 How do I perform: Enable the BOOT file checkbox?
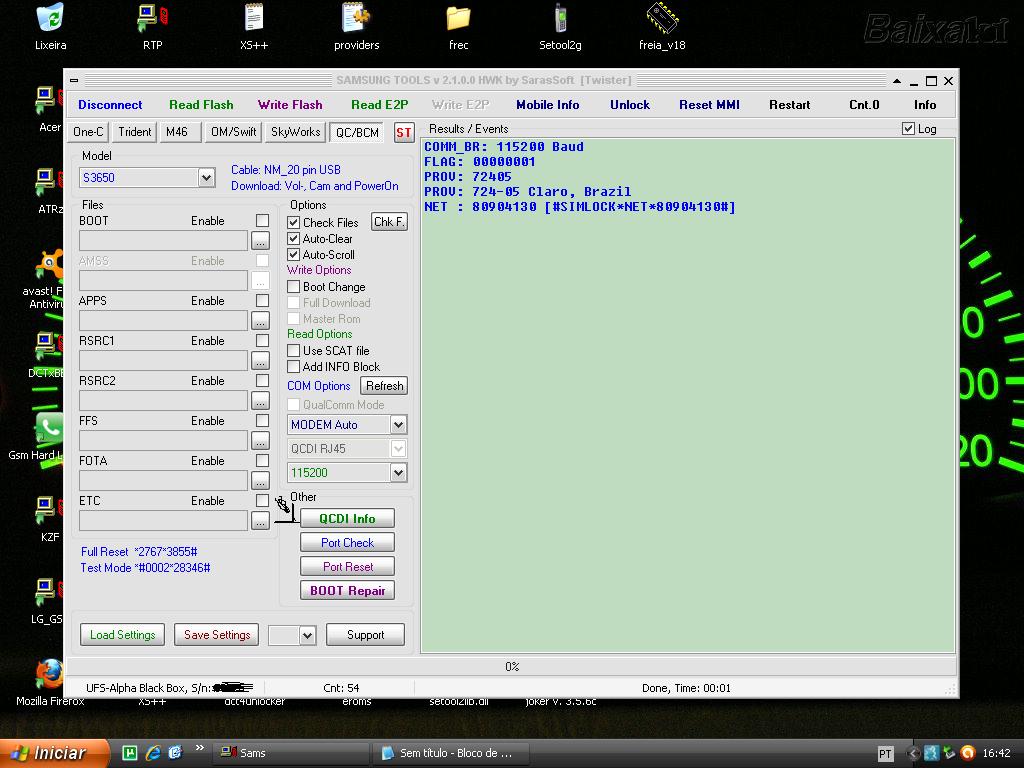click(263, 221)
